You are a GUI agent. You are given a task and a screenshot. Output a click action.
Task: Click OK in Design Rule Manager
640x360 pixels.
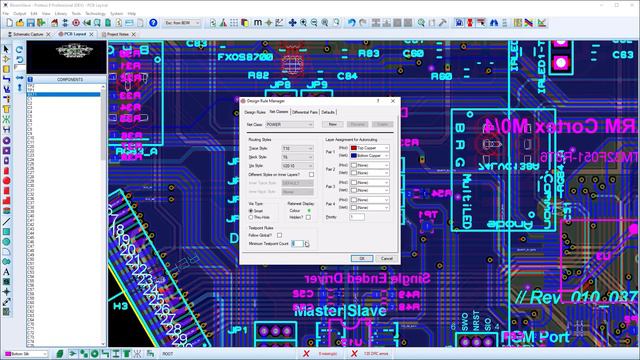tap(362, 258)
